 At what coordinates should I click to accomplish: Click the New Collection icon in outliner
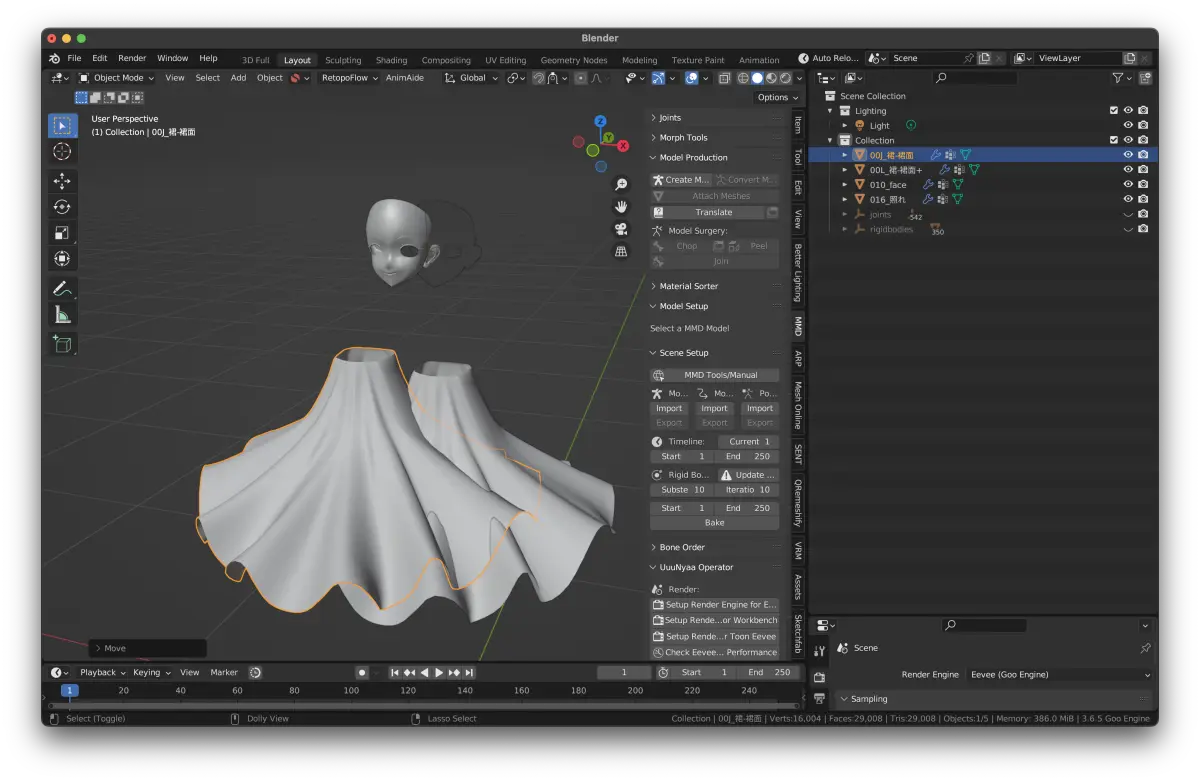click(x=1146, y=78)
